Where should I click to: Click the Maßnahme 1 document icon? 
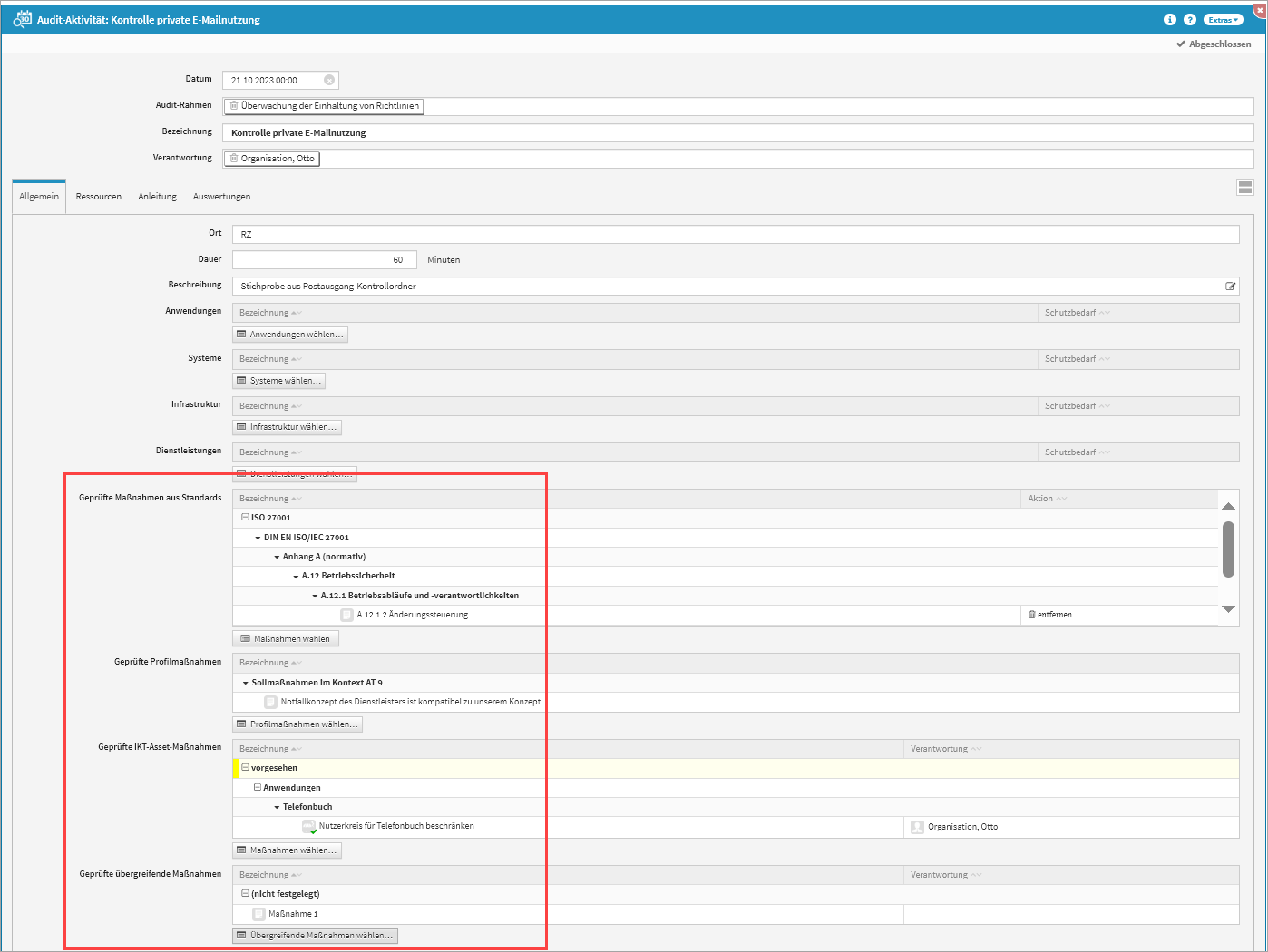(x=258, y=914)
